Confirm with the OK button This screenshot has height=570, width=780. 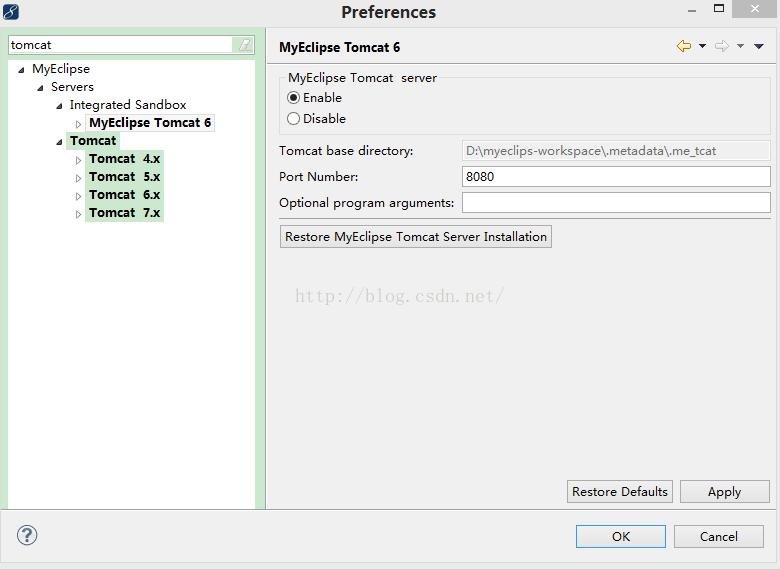[621, 536]
